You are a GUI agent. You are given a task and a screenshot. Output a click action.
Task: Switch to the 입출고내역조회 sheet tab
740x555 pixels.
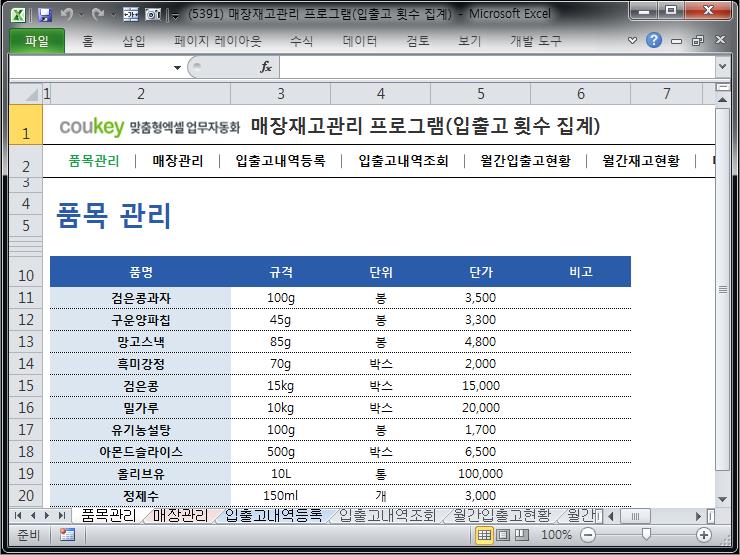[x=387, y=515]
